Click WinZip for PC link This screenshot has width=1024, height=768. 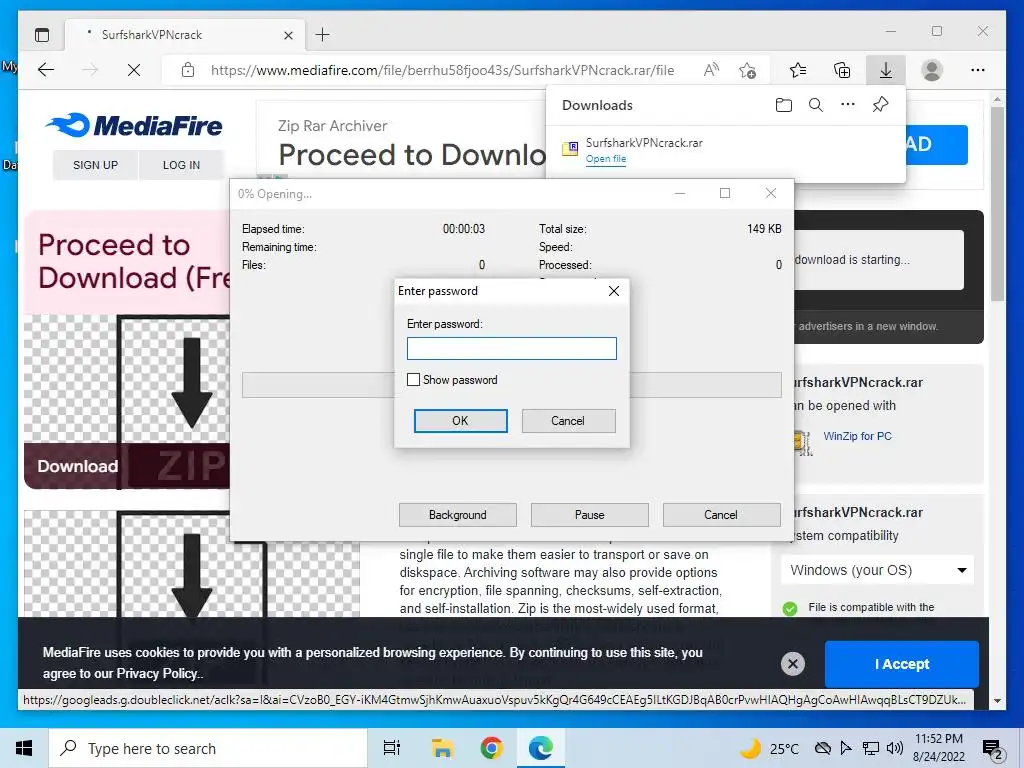pos(857,436)
